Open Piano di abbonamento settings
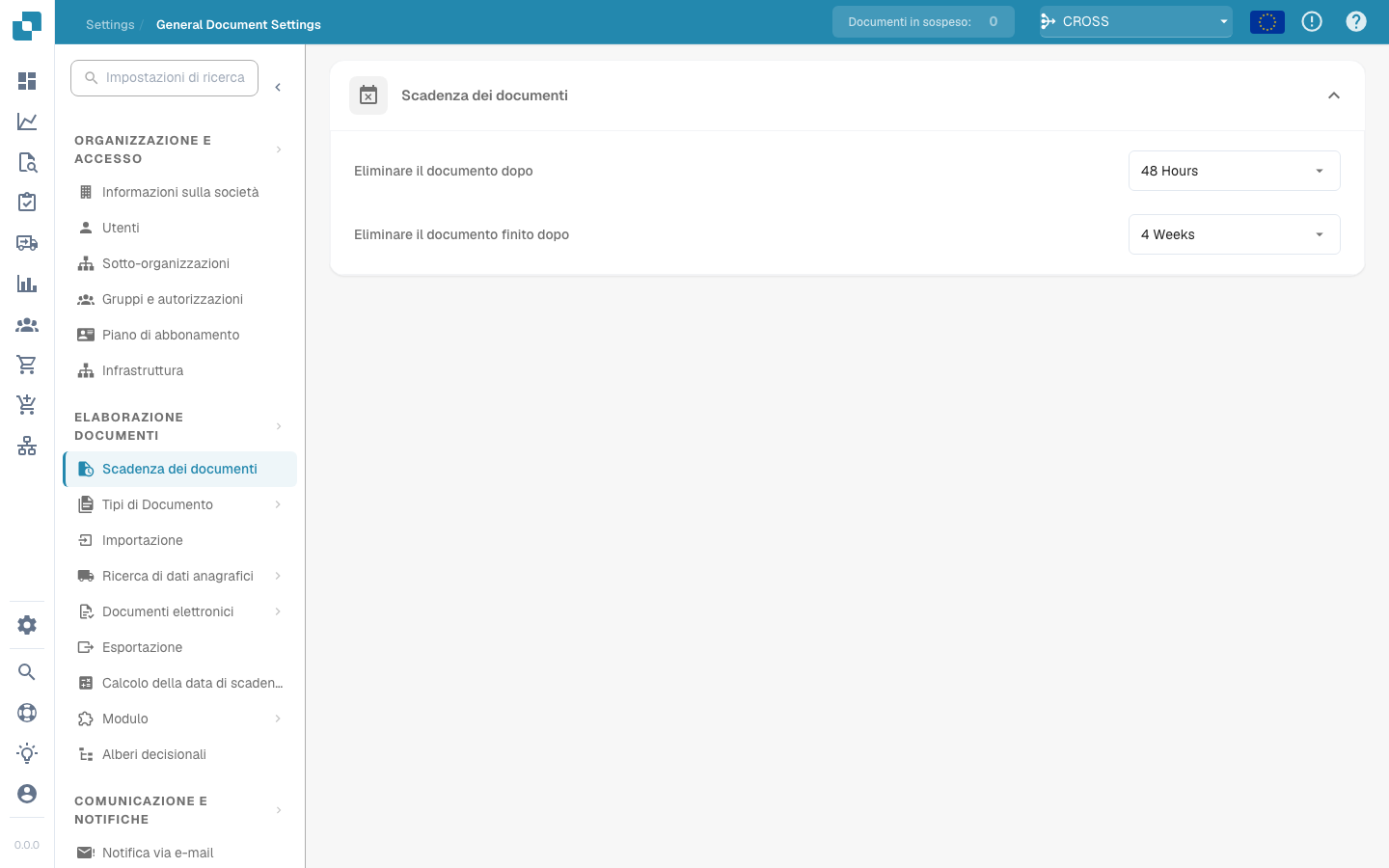The height and width of the screenshot is (868, 1389). pyautogui.click(x=180, y=335)
